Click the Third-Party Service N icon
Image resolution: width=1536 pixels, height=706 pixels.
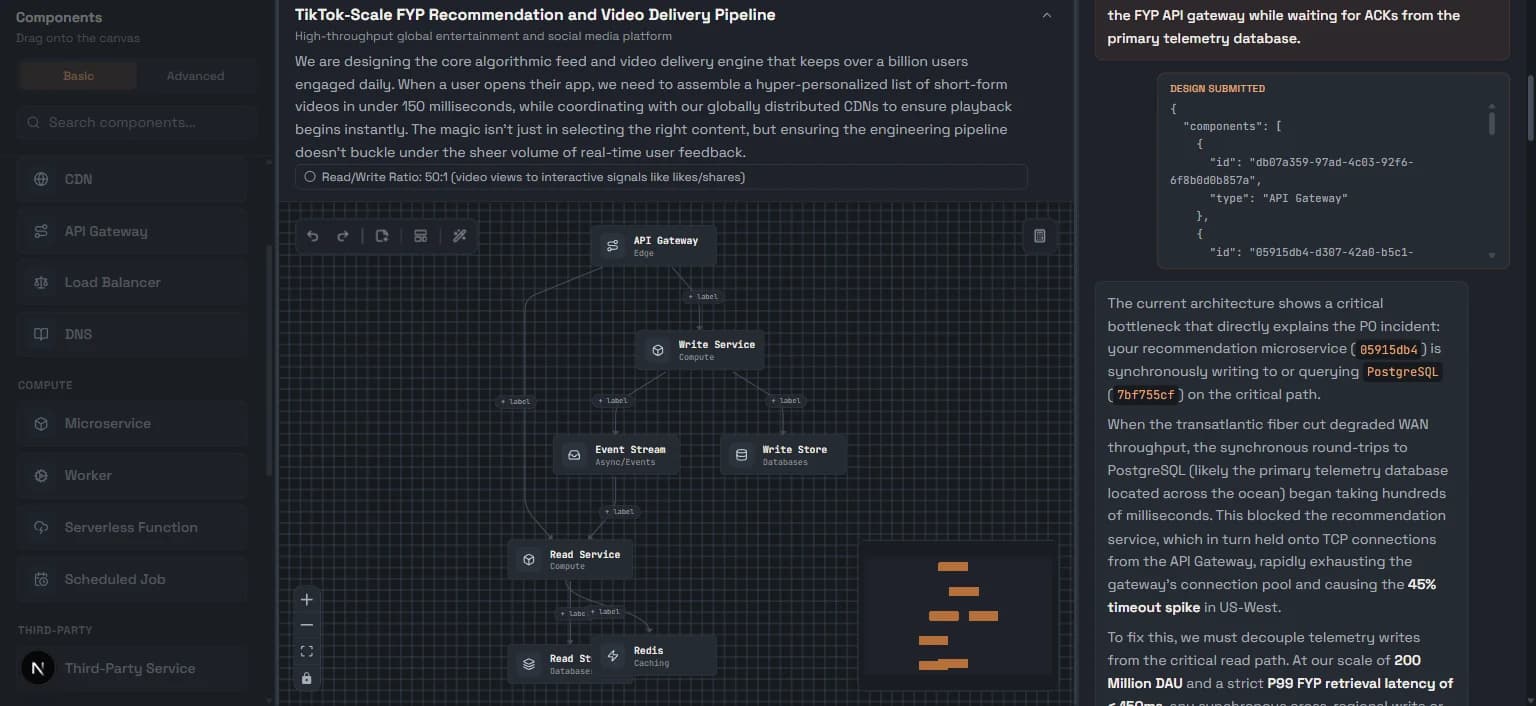(x=38, y=668)
